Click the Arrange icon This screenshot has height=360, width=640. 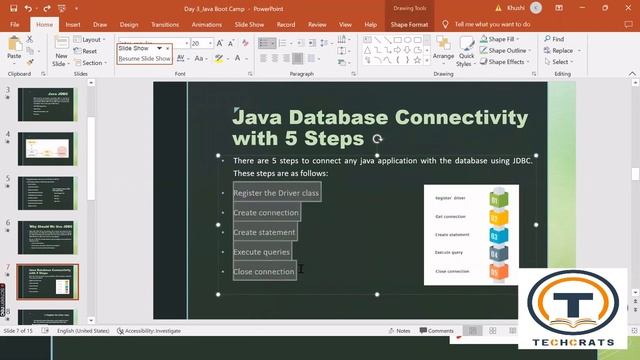pos(443,43)
